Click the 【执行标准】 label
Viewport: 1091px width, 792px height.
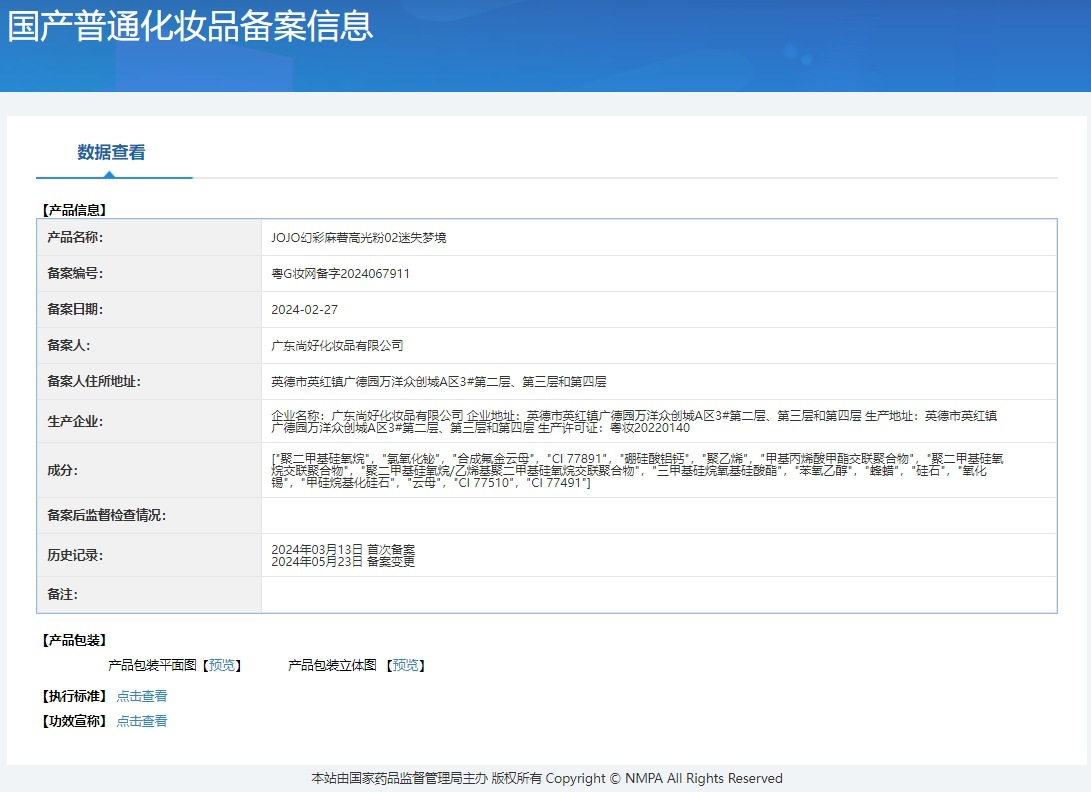click(x=74, y=696)
